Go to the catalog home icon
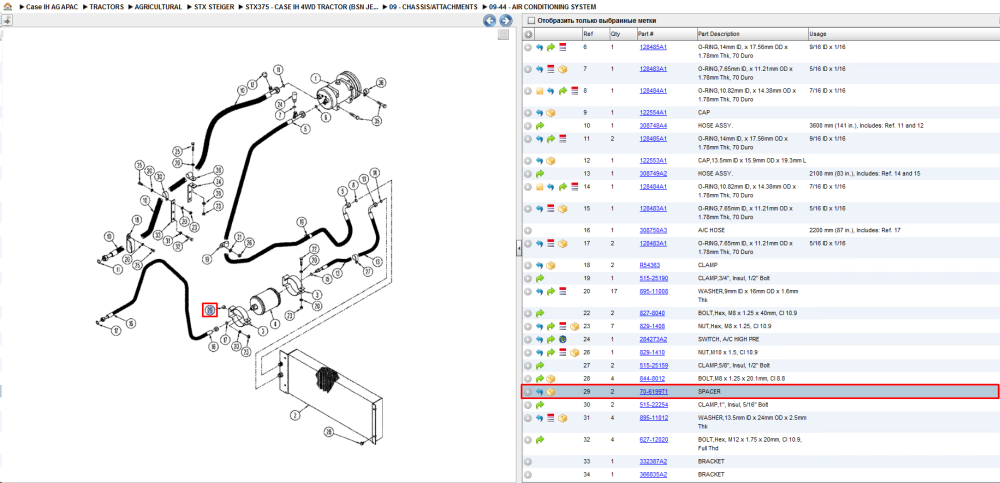This screenshot has width=1000, height=483. pyautogui.click(x=7, y=6)
